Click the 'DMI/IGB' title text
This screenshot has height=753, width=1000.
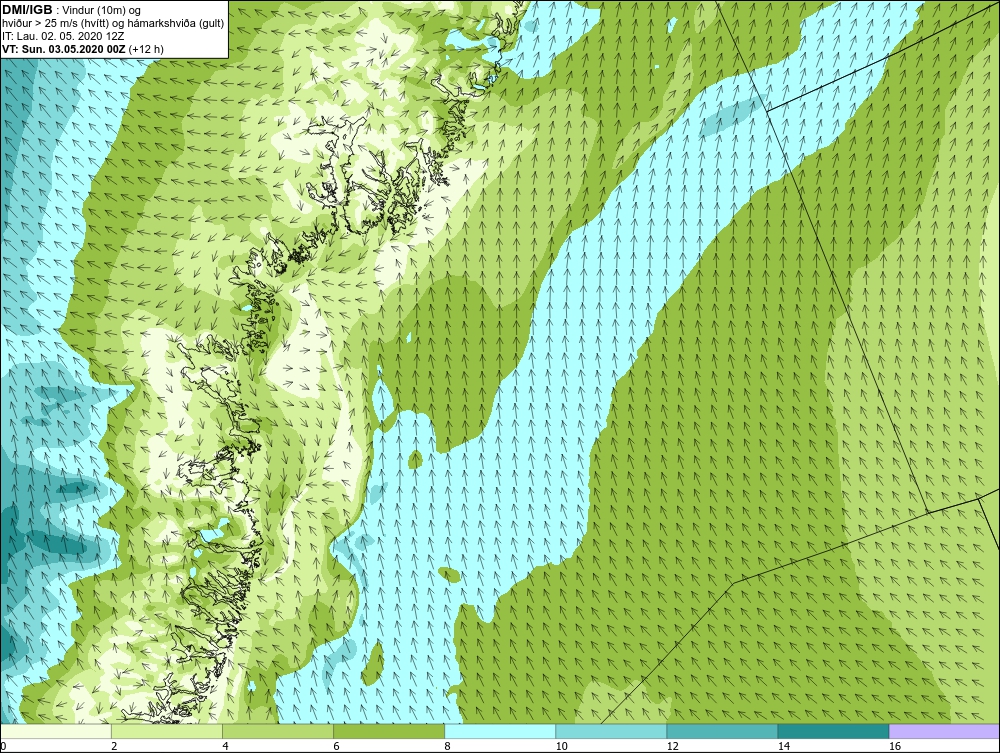pyautogui.click(x=27, y=10)
